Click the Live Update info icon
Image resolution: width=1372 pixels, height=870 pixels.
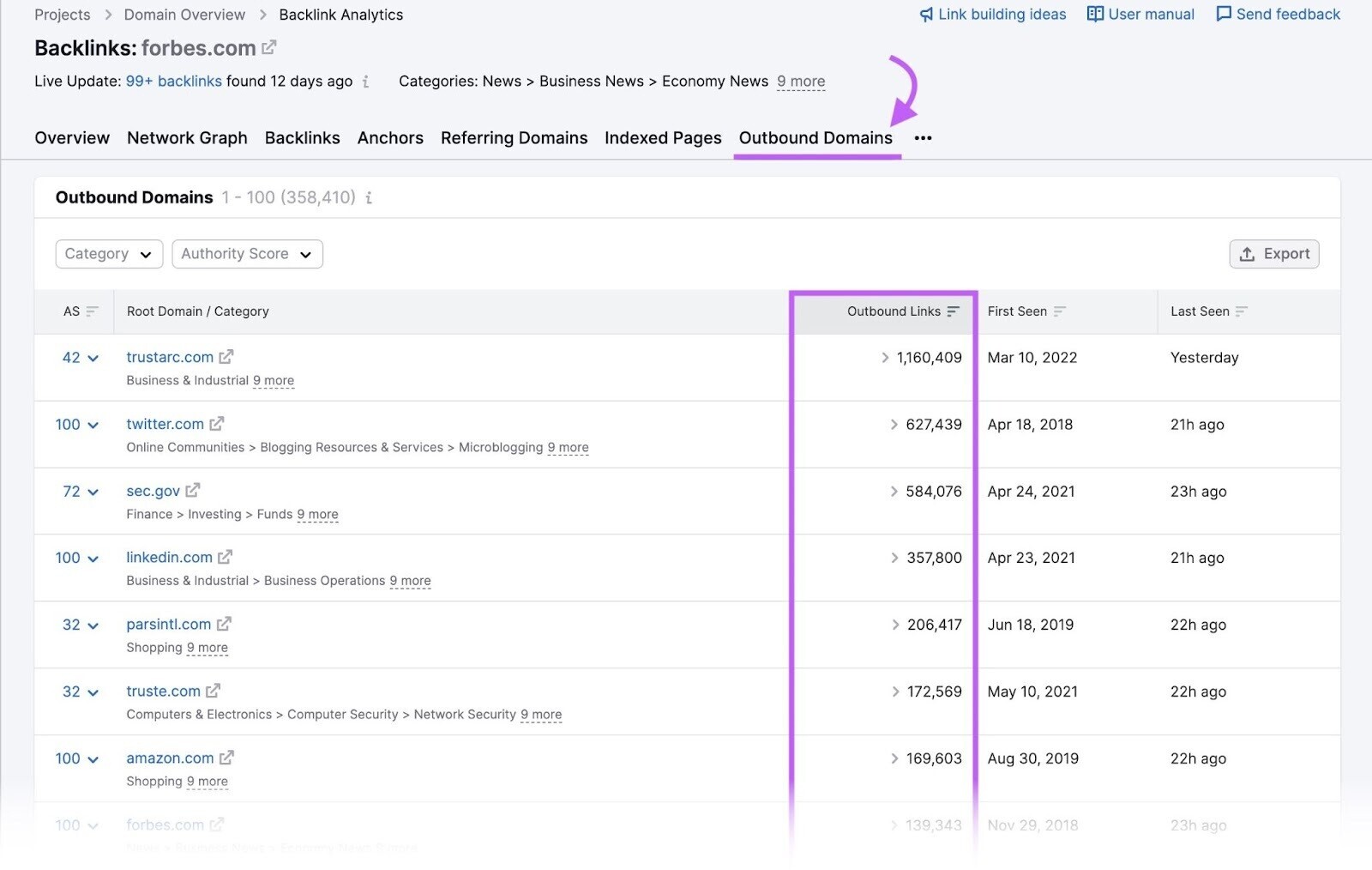pos(366,82)
